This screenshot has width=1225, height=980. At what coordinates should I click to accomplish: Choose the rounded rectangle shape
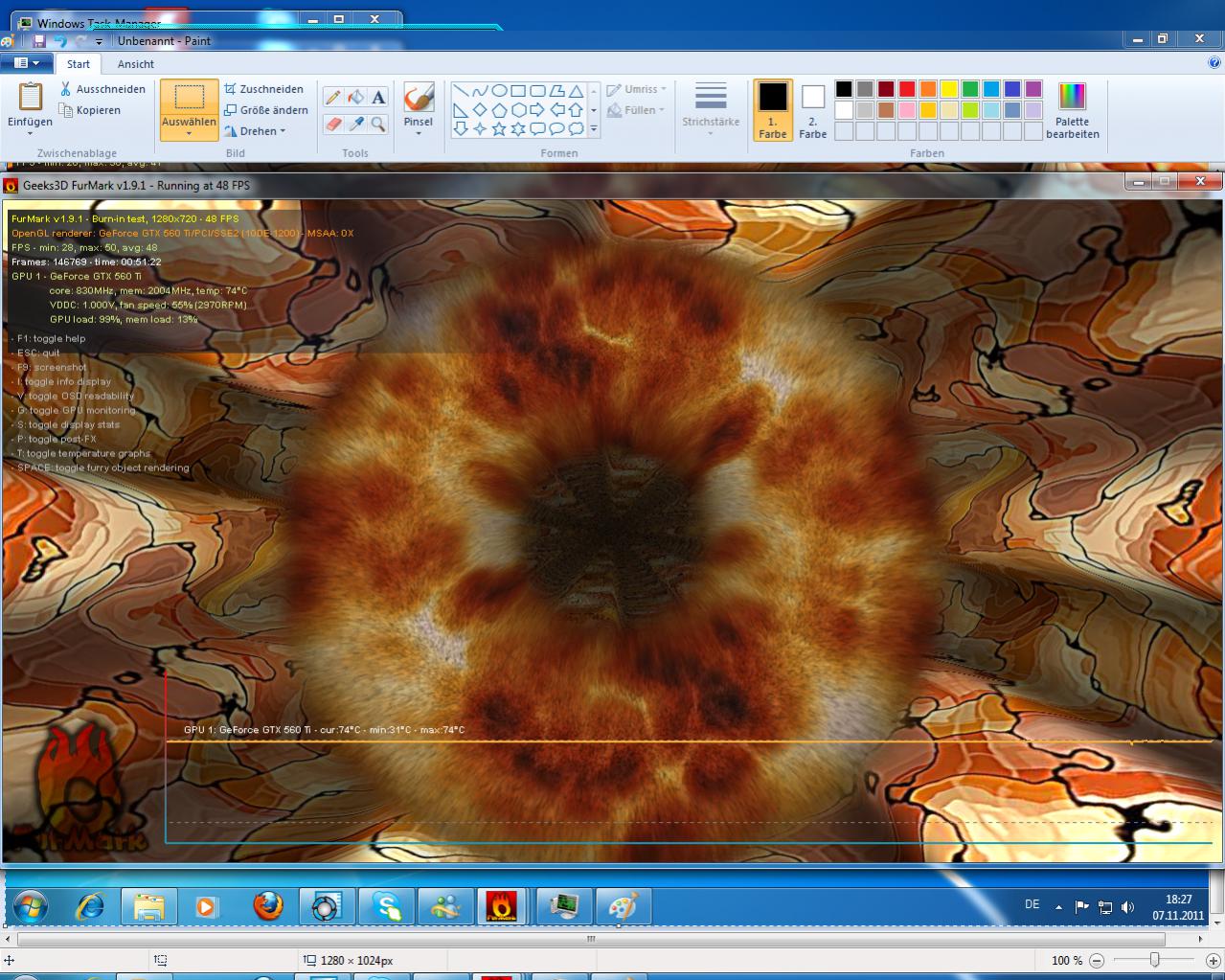[x=537, y=91]
